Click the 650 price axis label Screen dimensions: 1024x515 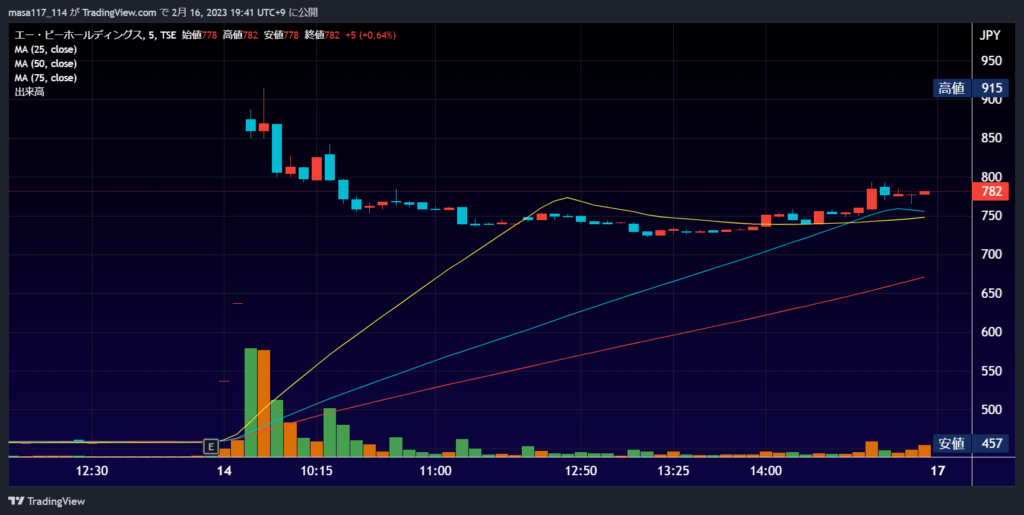pos(991,294)
